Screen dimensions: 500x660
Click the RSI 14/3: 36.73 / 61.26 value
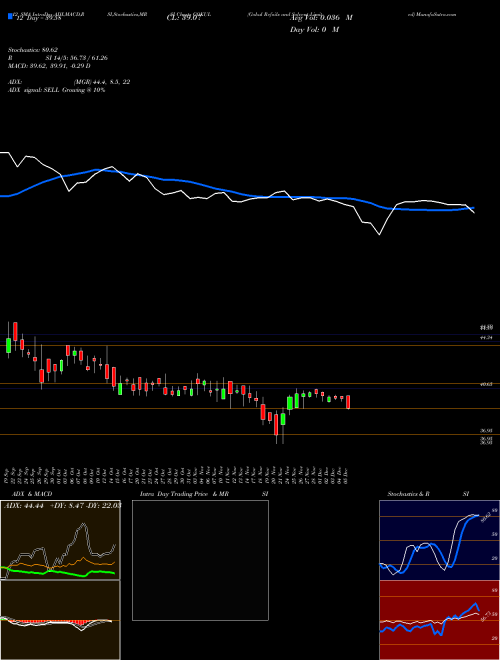77,58
